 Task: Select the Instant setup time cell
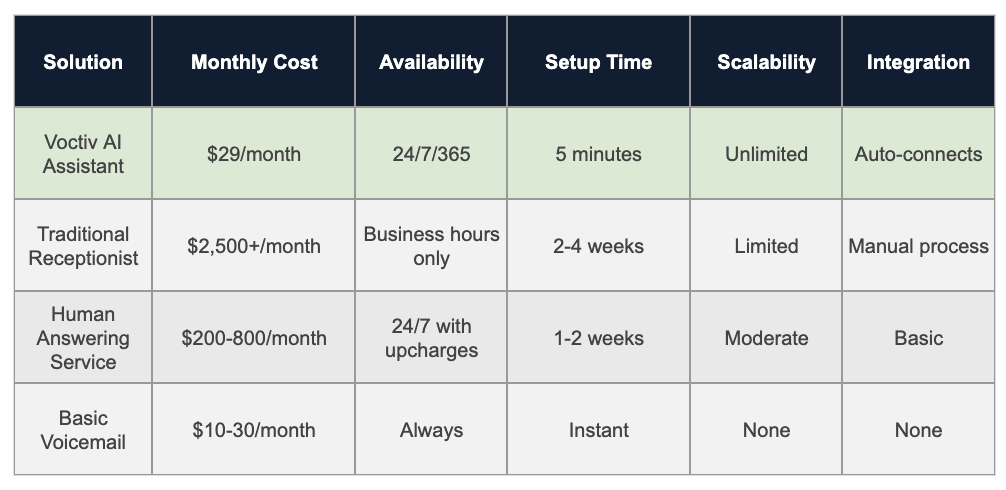[x=598, y=430]
